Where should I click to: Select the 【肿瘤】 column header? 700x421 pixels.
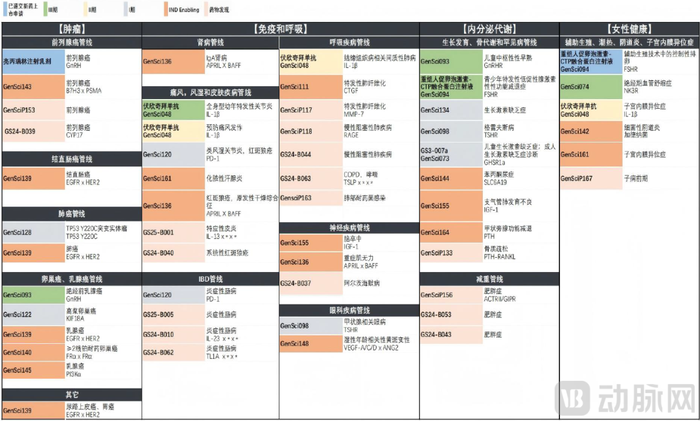[x=72, y=29]
